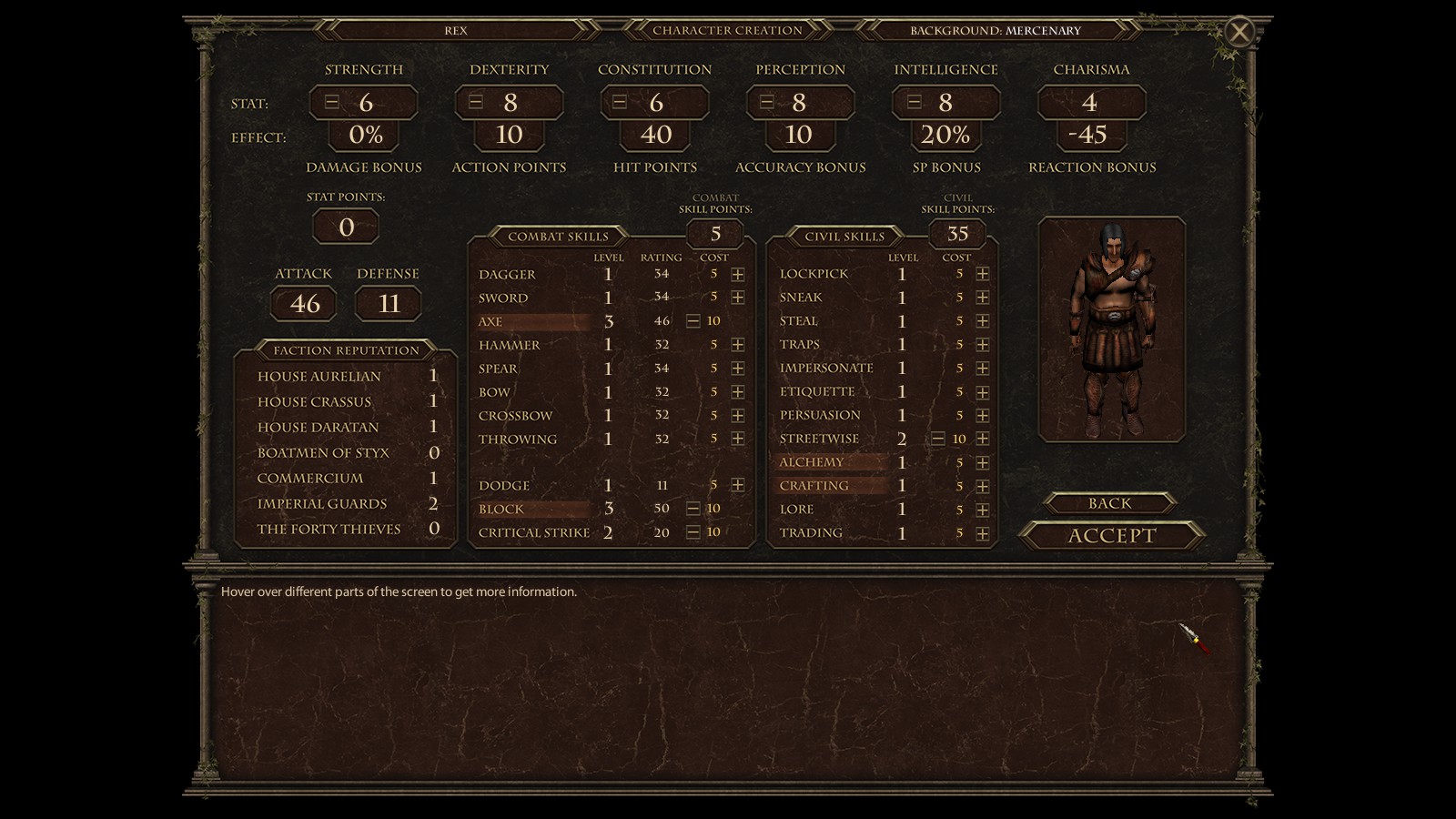
Task: Click the Critical Strike skill name
Action: coord(534,532)
